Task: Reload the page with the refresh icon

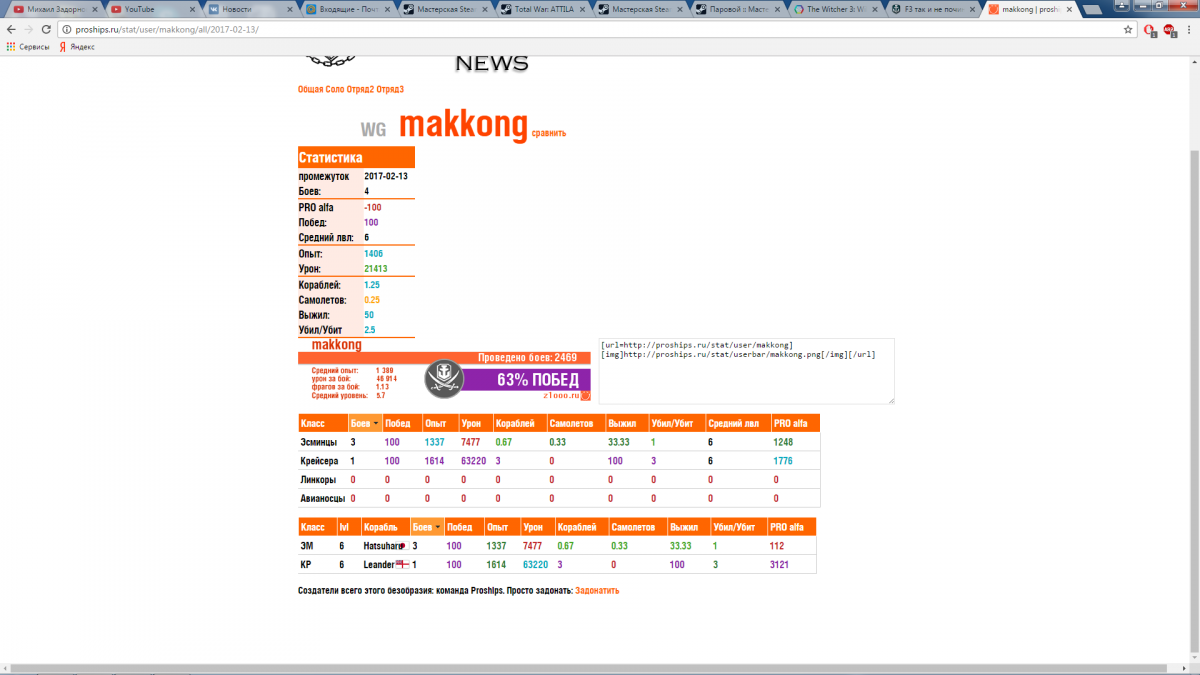Action: (46, 29)
